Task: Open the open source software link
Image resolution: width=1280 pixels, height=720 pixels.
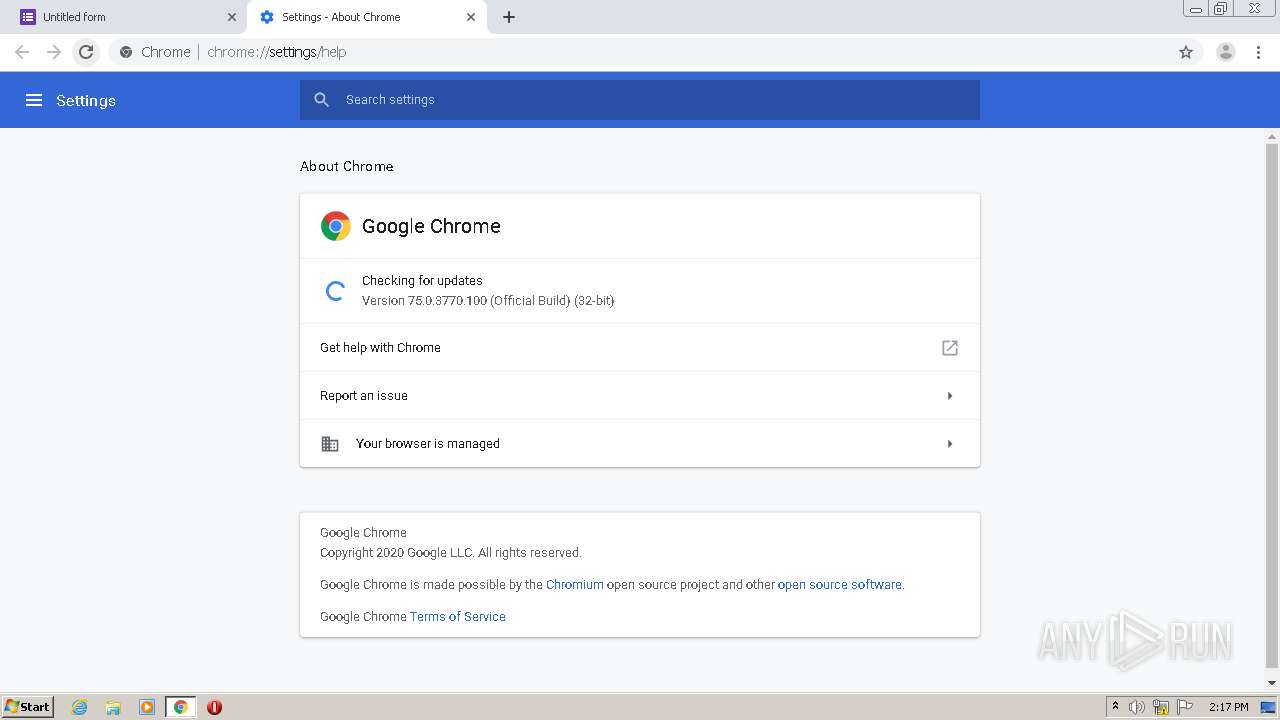Action: pos(840,585)
